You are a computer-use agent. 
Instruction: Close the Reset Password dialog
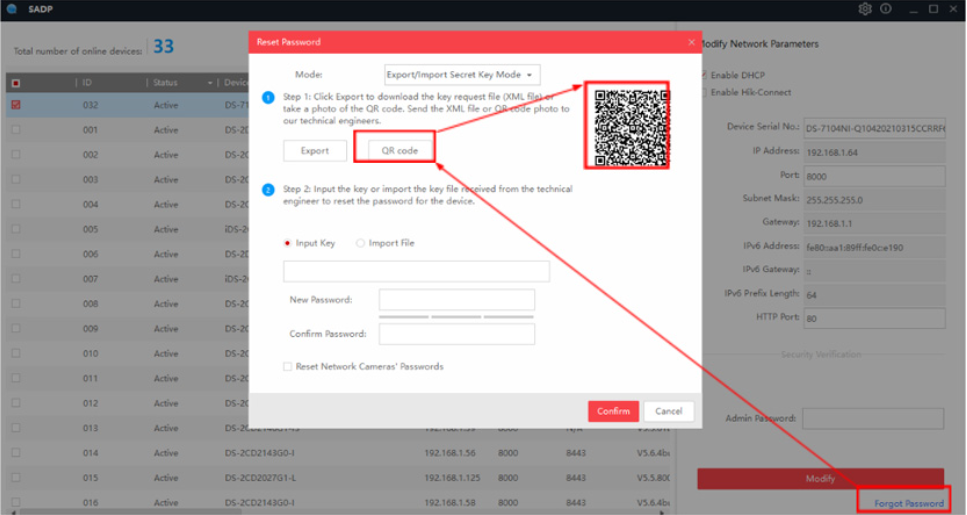[x=691, y=42]
